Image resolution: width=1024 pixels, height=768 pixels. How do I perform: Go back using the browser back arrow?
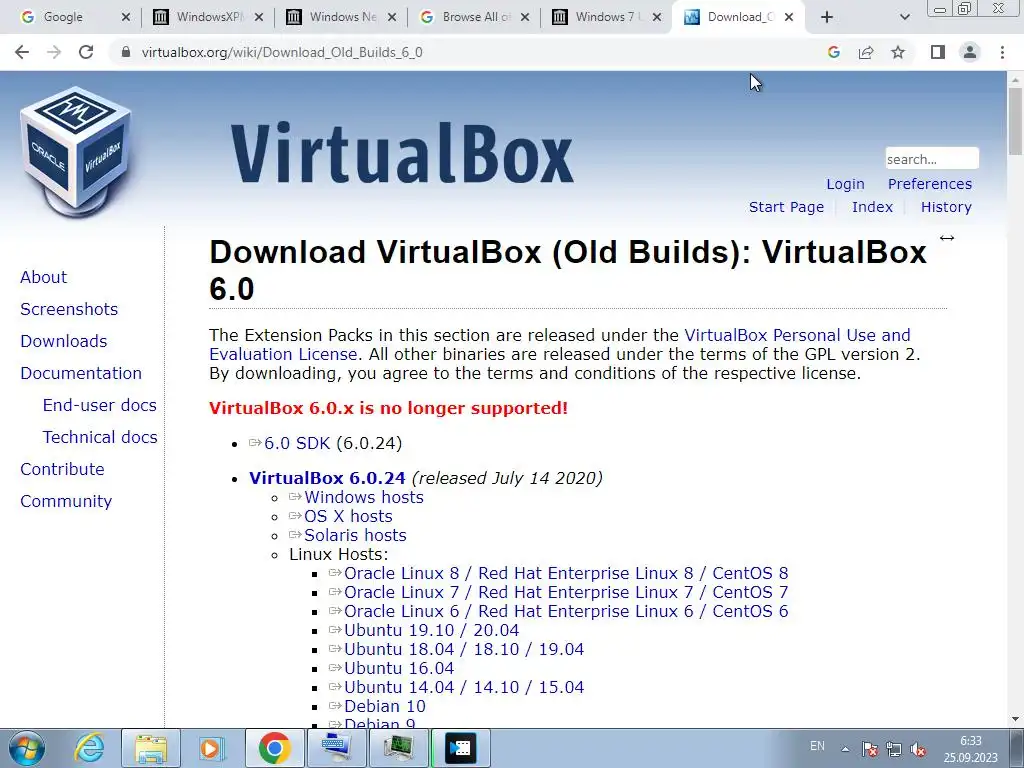tap(22, 52)
